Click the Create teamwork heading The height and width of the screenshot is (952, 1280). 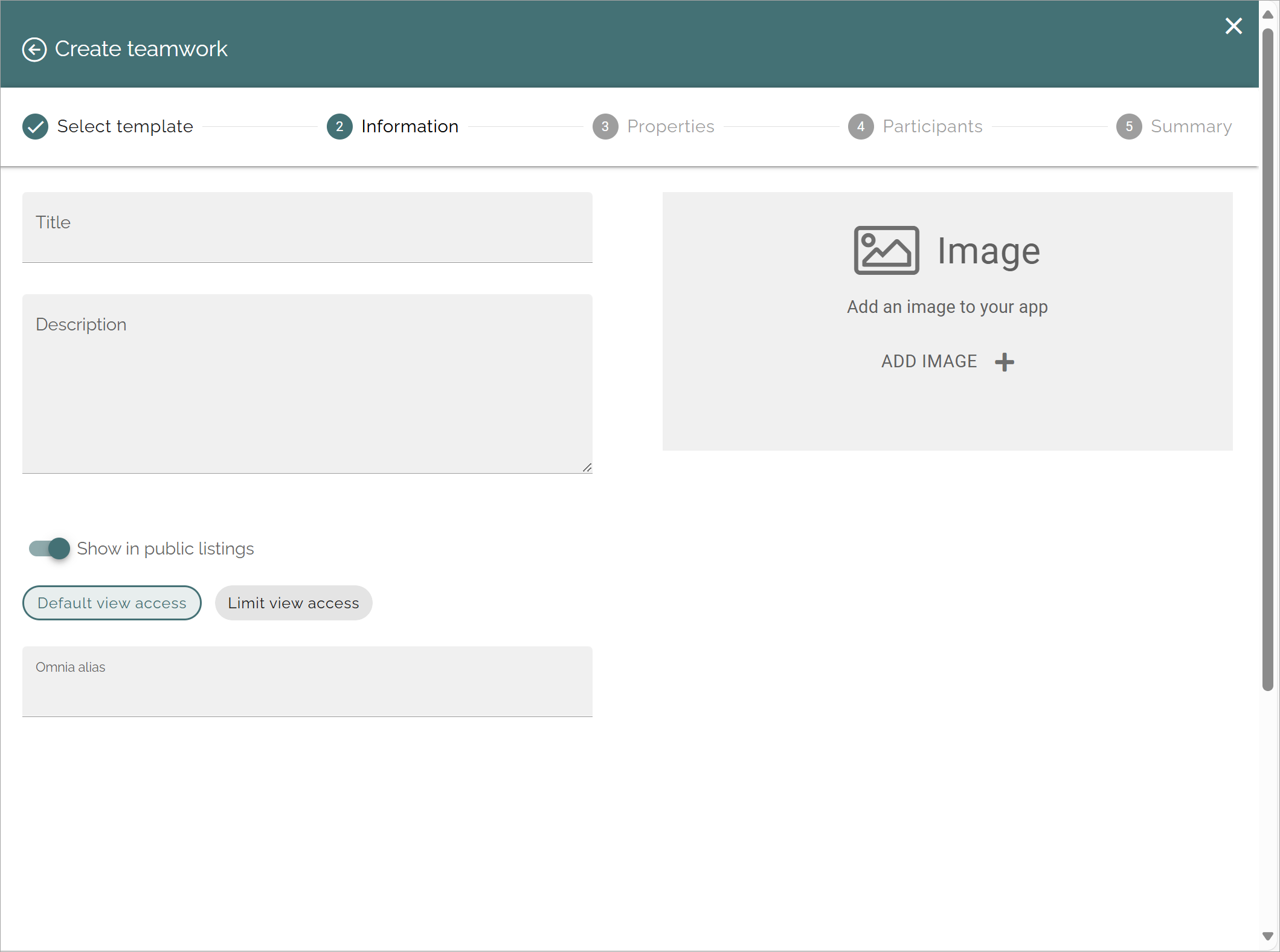141,49
